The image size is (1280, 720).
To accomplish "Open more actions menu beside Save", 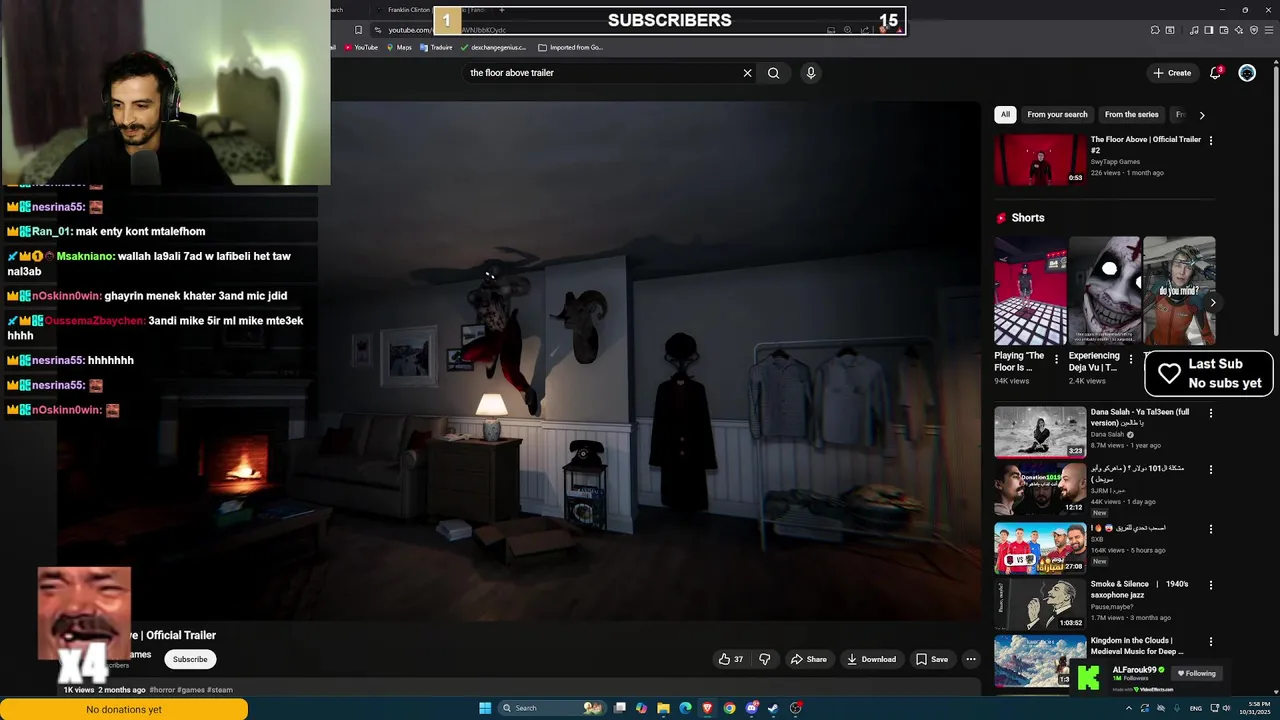I will point(971,659).
